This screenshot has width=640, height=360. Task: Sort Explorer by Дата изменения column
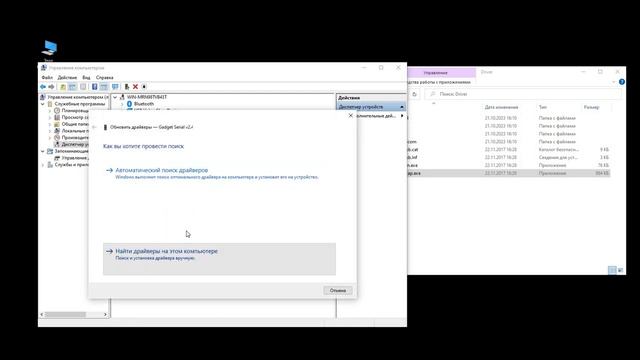point(501,107)
